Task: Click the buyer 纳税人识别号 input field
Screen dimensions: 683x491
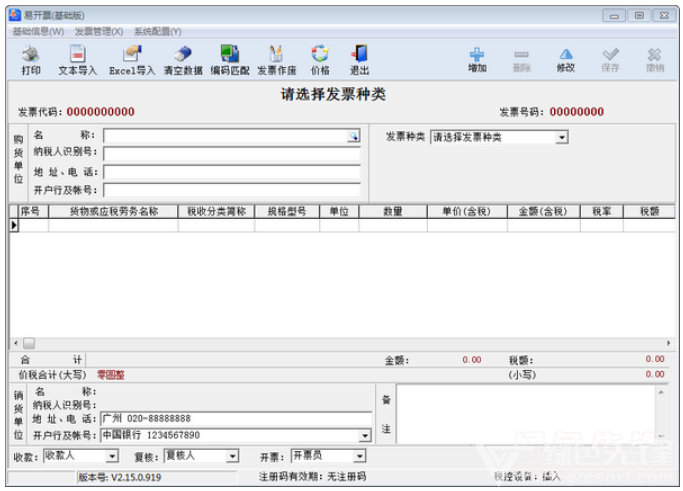Action: point(232,153)
